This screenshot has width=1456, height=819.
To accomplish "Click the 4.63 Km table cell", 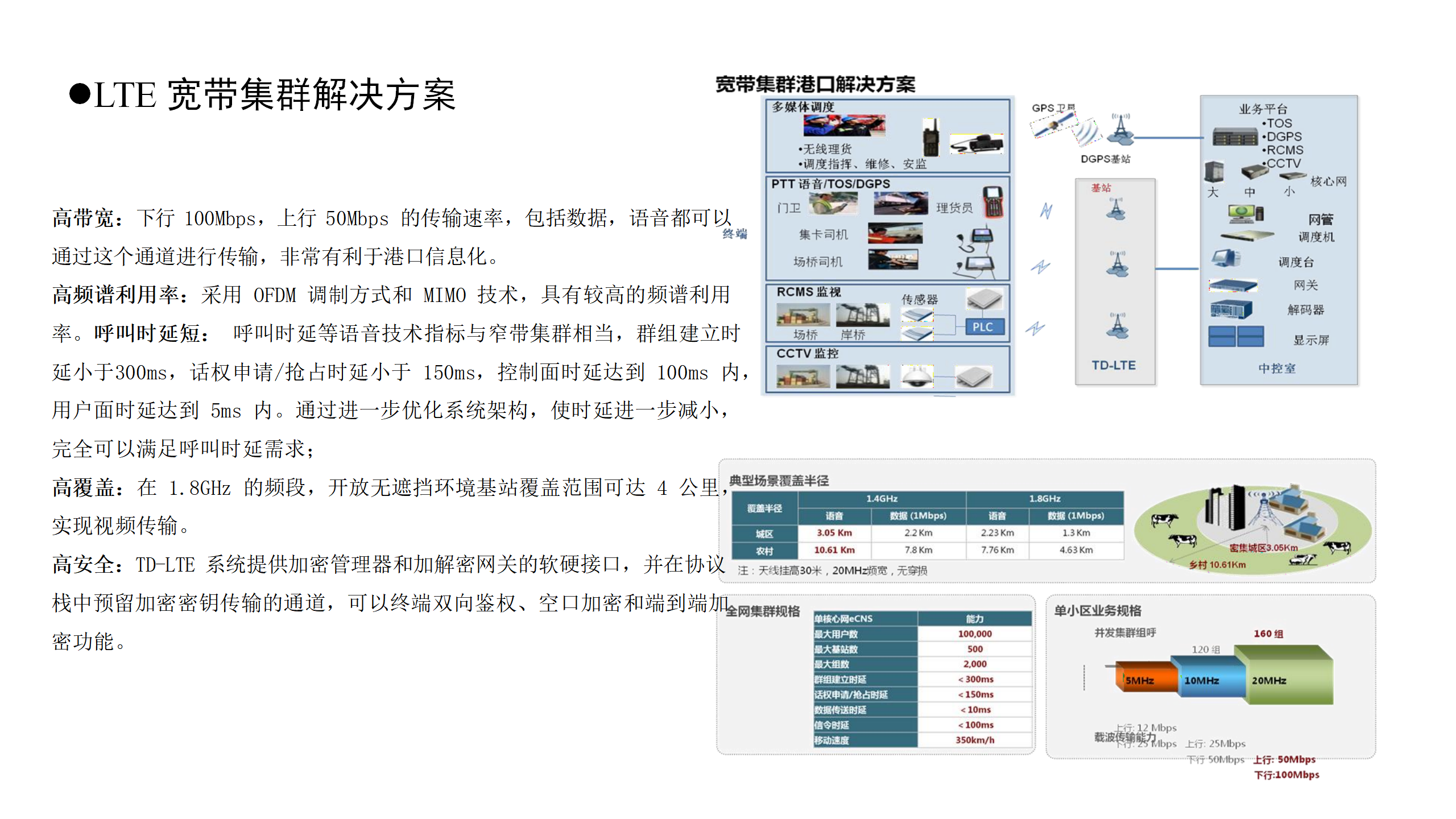I will 1076,550.
